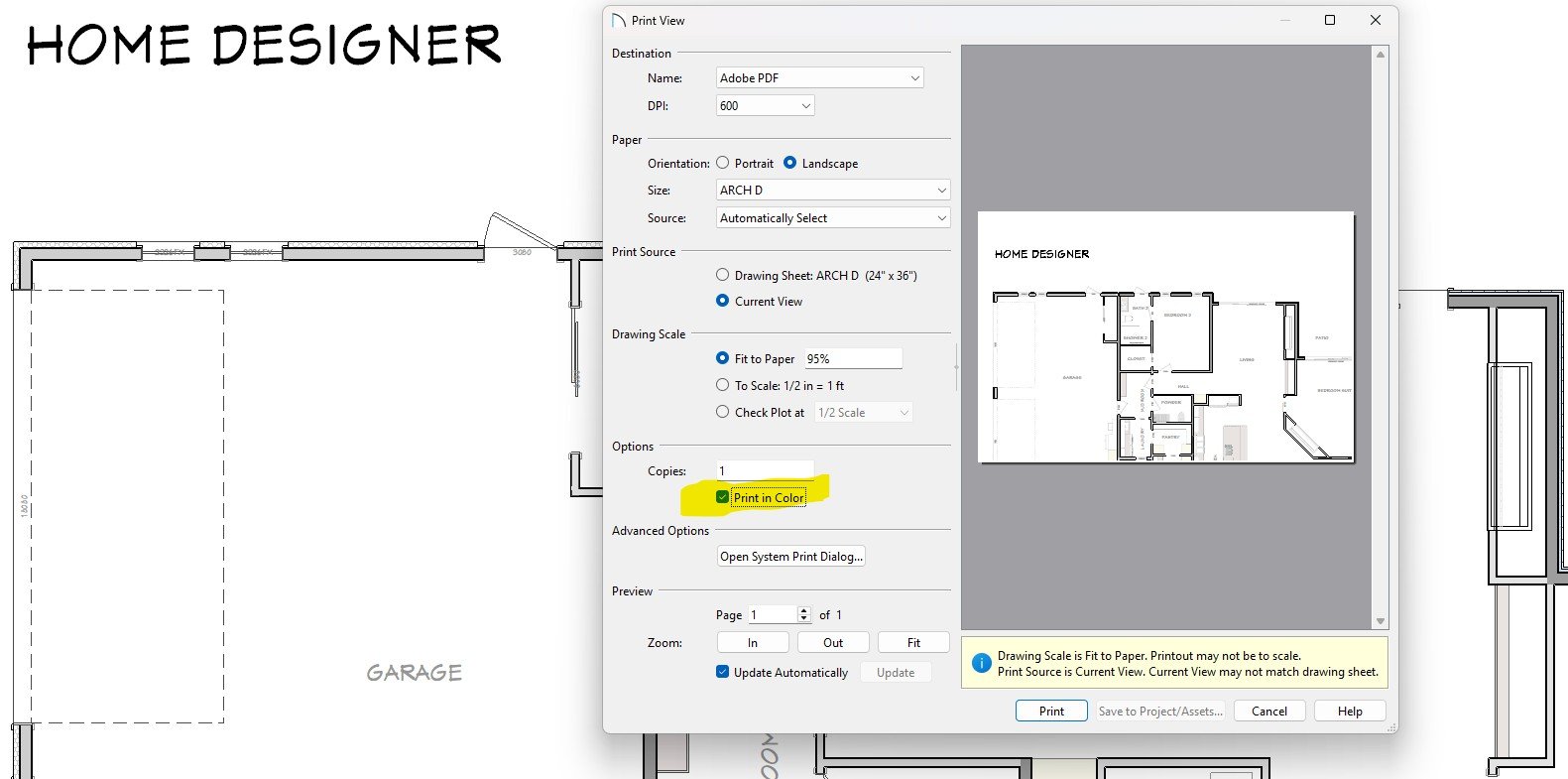Click the info icon in warning banner
The height and width of the screenshot is (779, 1568).
[981, 664]
